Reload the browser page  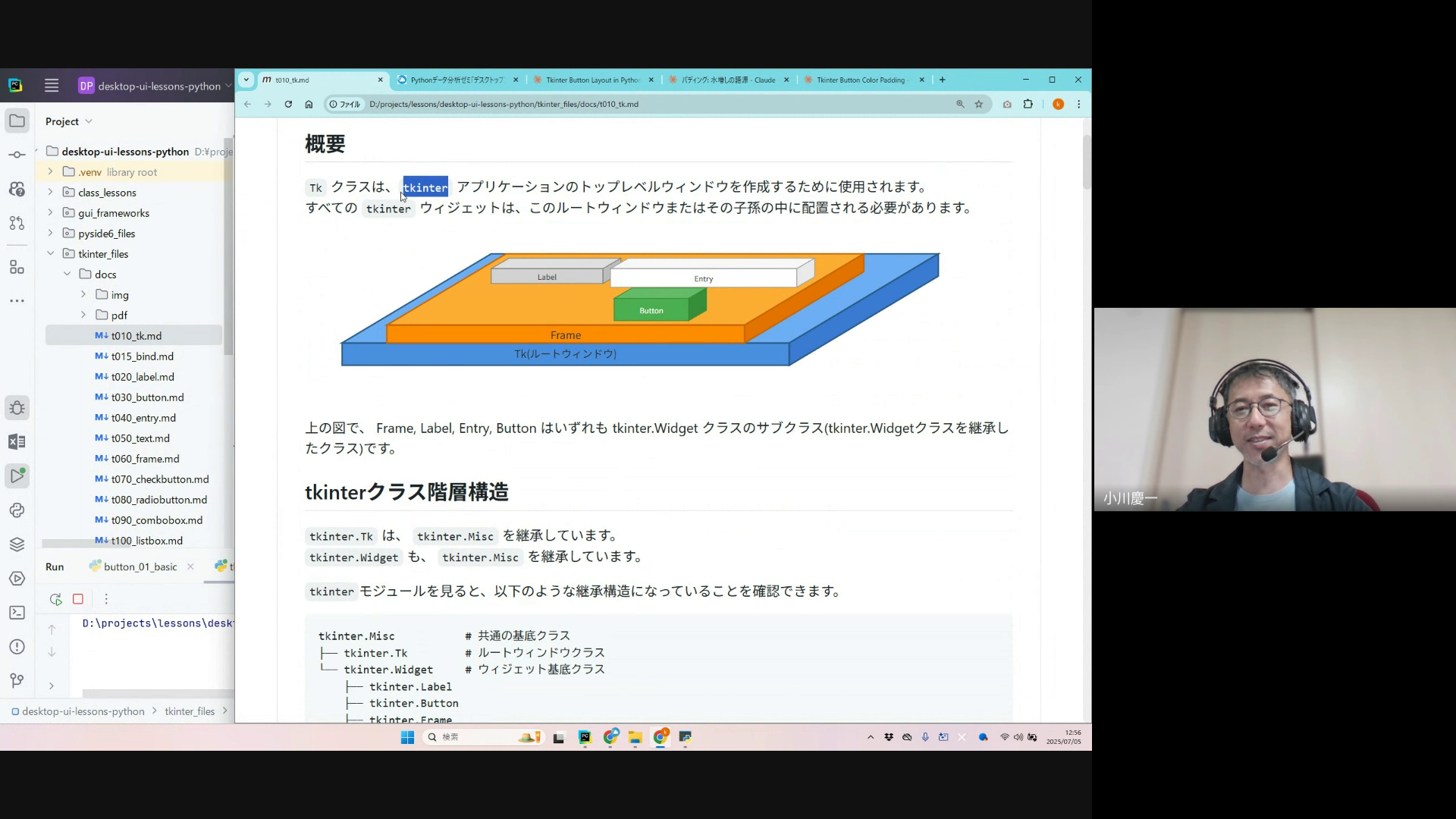tap(288, 104)
